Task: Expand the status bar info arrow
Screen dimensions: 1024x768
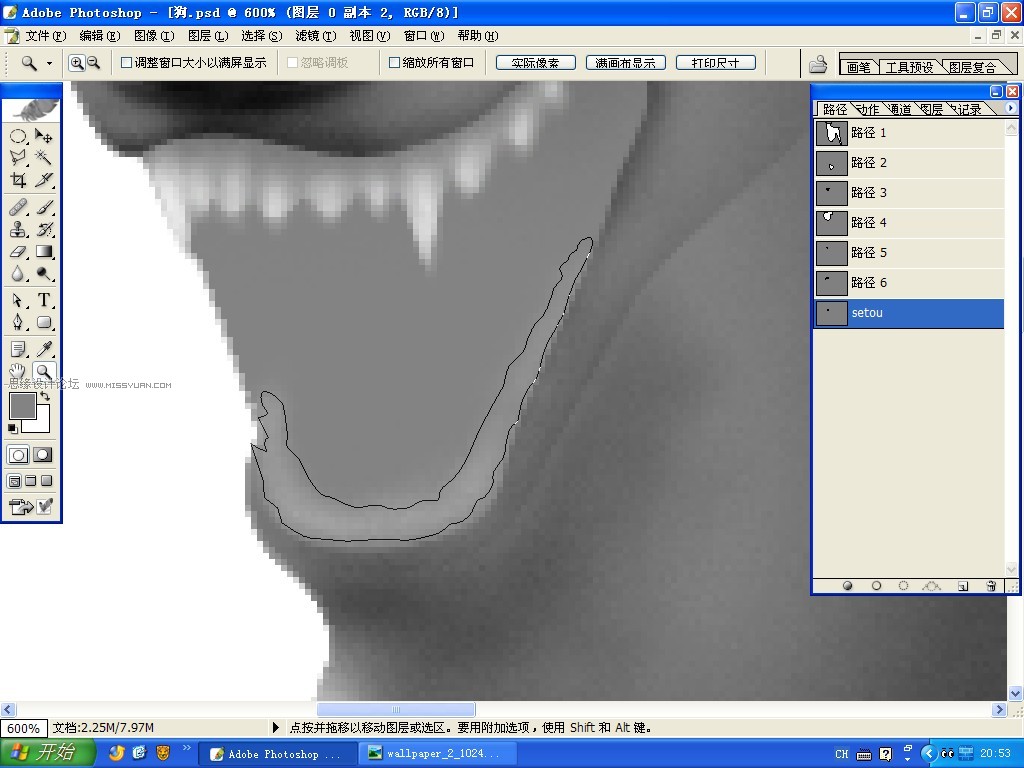Action: point(275,727)
